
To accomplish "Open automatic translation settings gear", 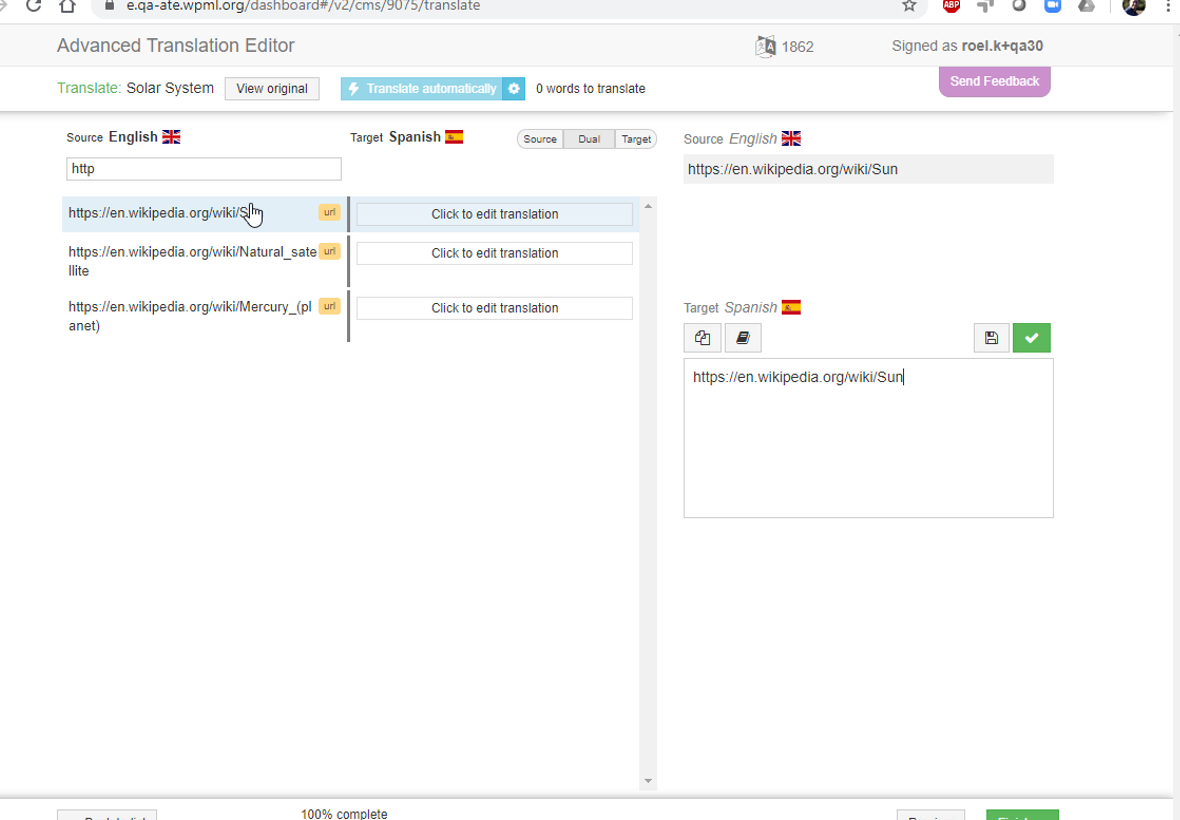I will [x=514, y=89].
